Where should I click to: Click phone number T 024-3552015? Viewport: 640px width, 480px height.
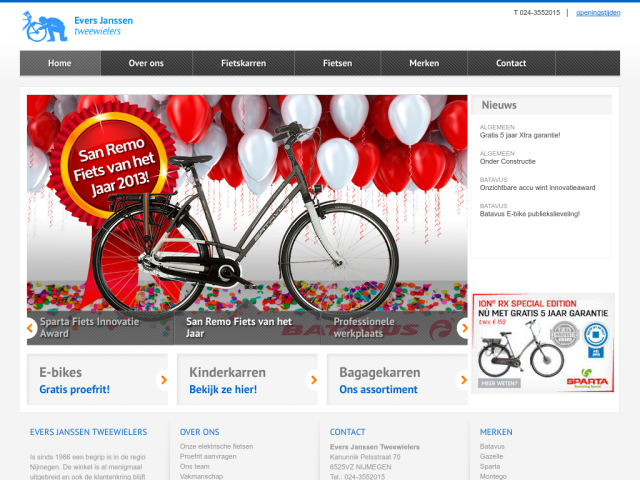[x=537, y=13]
